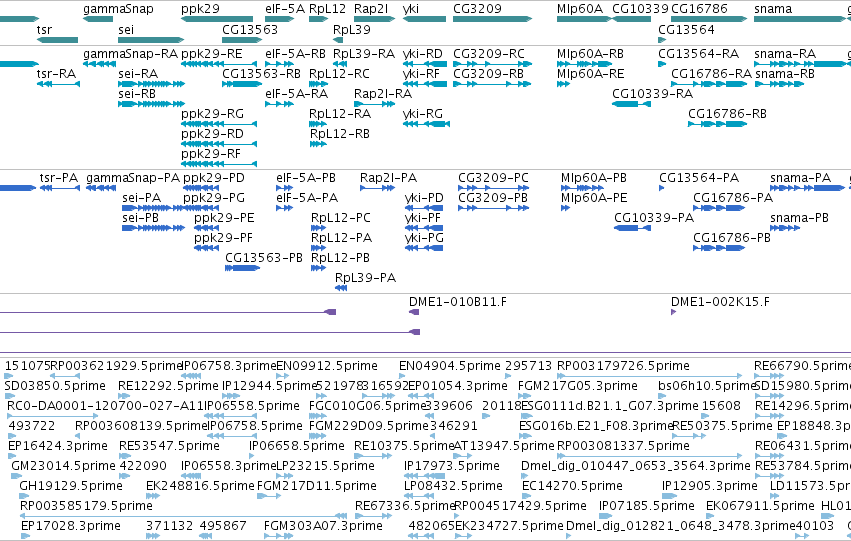Click the RpL39-RA transcript label
The width and height of the screenshot is (851, 541).
(364, 54)
